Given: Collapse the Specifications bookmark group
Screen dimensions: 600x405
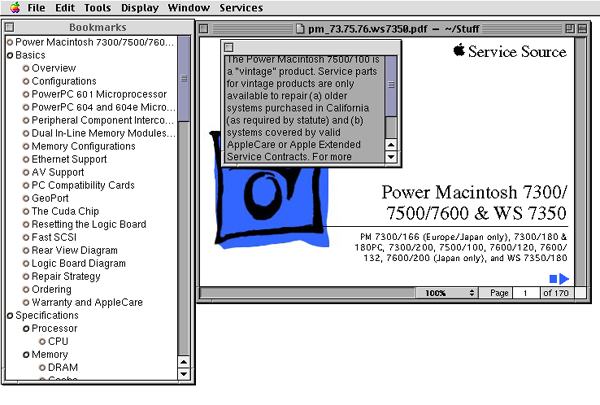Looking at the screenshot, I should [x=10, y=316].
